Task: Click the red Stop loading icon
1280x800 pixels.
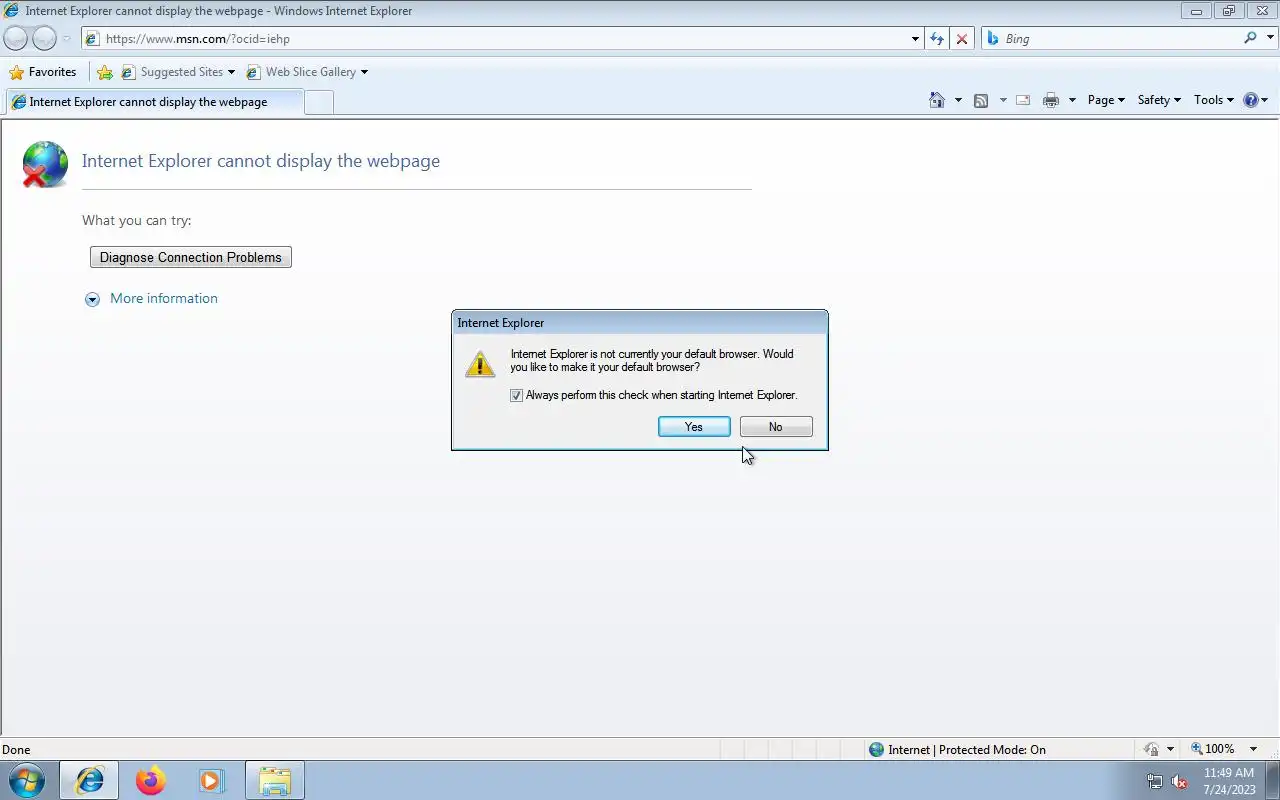Action: click(x=962, y=39)
